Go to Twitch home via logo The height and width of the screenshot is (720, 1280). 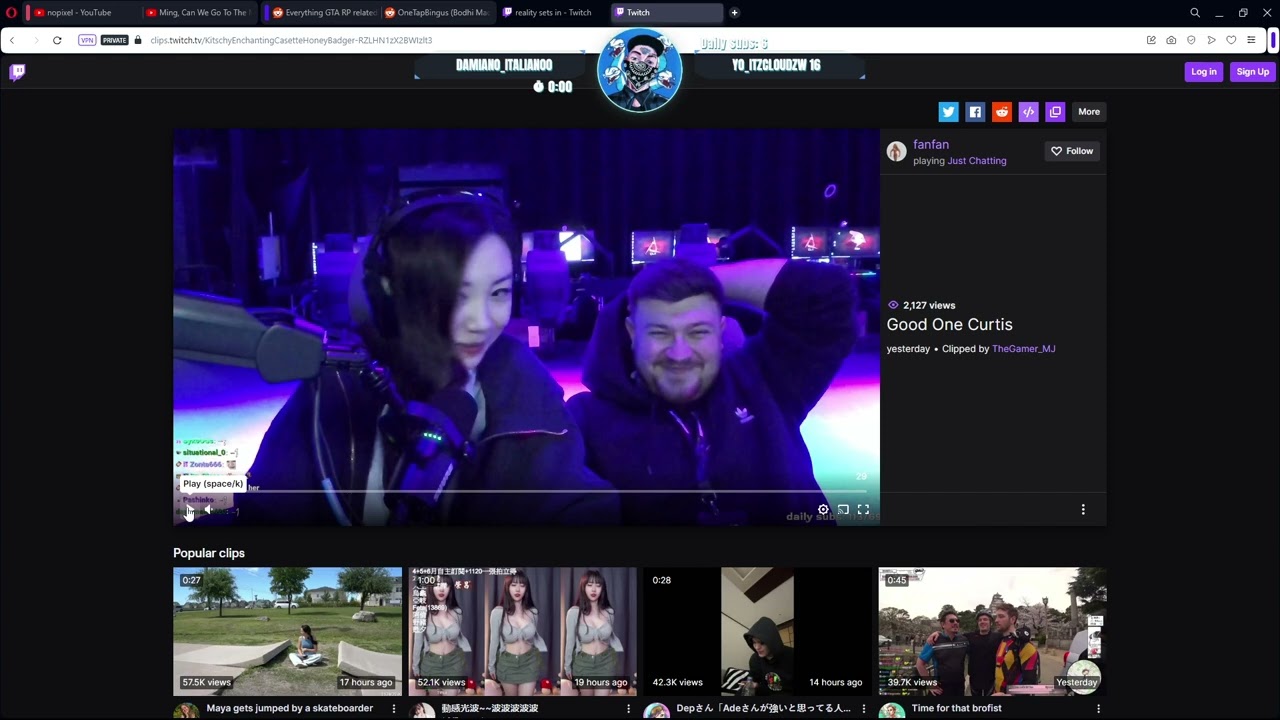pos(17,72)
